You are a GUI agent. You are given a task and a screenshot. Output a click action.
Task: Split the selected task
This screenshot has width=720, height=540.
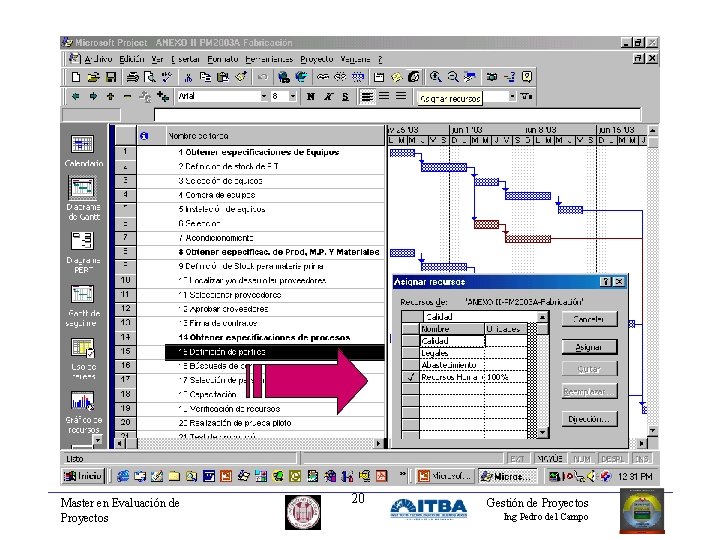point(358,77)
